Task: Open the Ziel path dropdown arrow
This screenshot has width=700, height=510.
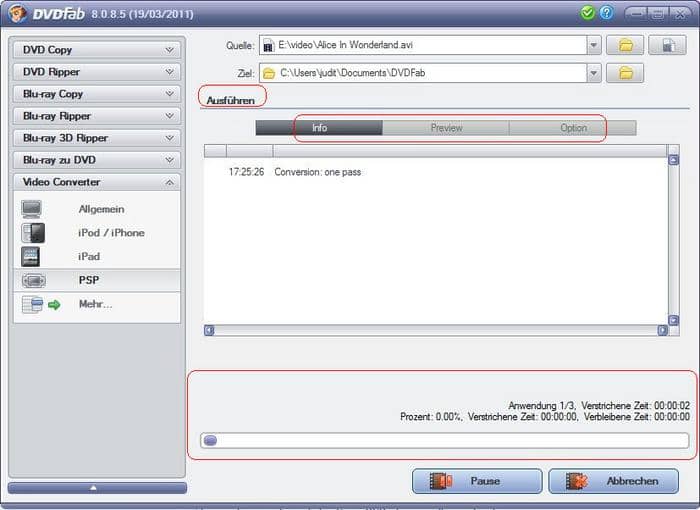Action: click(594, 73)
